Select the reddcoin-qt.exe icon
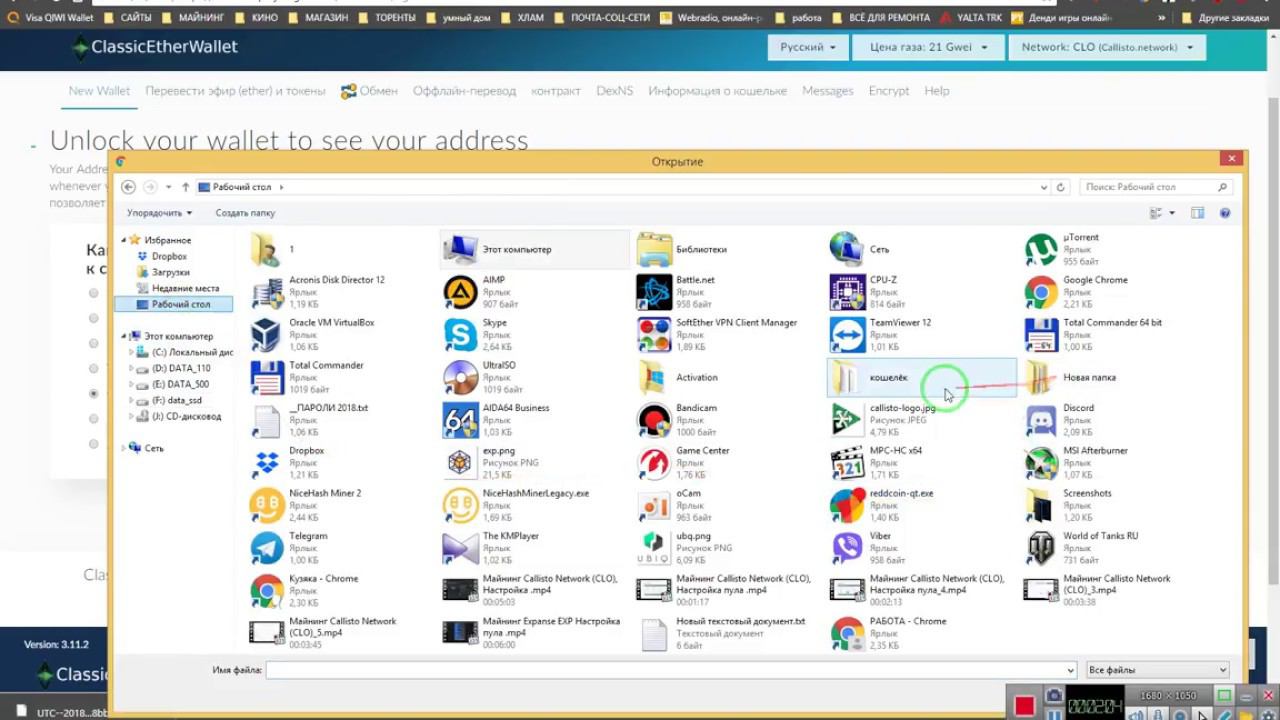The width and height of the screenshot is (1280, 720). [x=847, y=505]
